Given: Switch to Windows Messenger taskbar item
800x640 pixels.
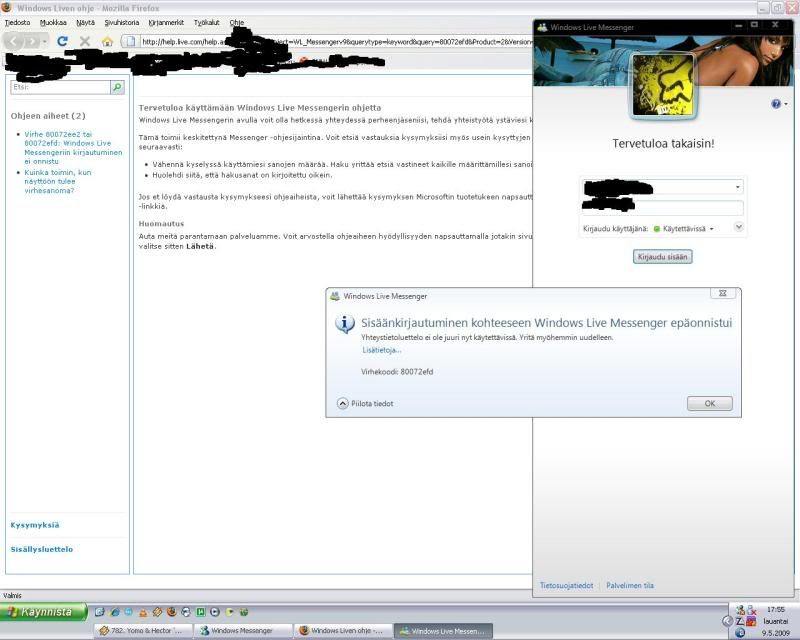Looking at the screenshot, I should [x=243, y=631].
